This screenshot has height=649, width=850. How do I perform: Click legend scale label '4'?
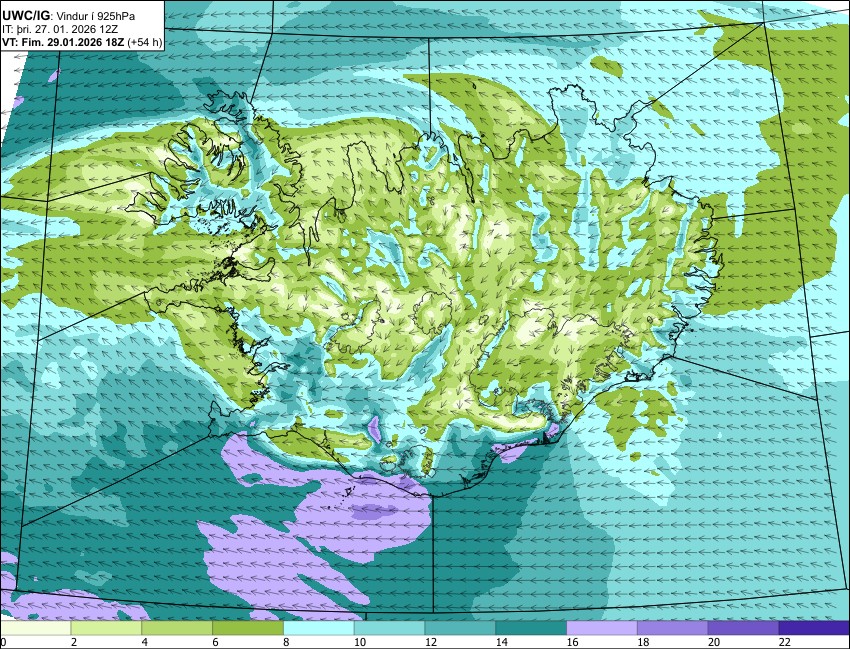[145, 642]
